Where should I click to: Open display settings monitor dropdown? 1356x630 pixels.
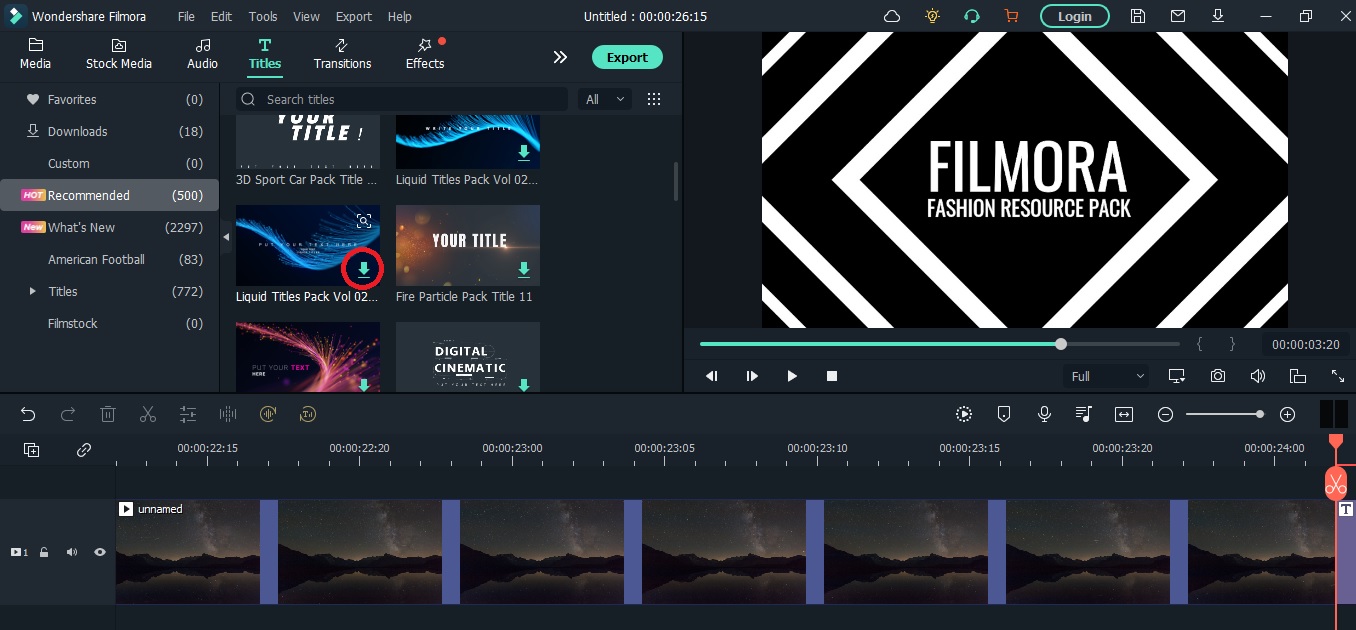(1177, 376)
